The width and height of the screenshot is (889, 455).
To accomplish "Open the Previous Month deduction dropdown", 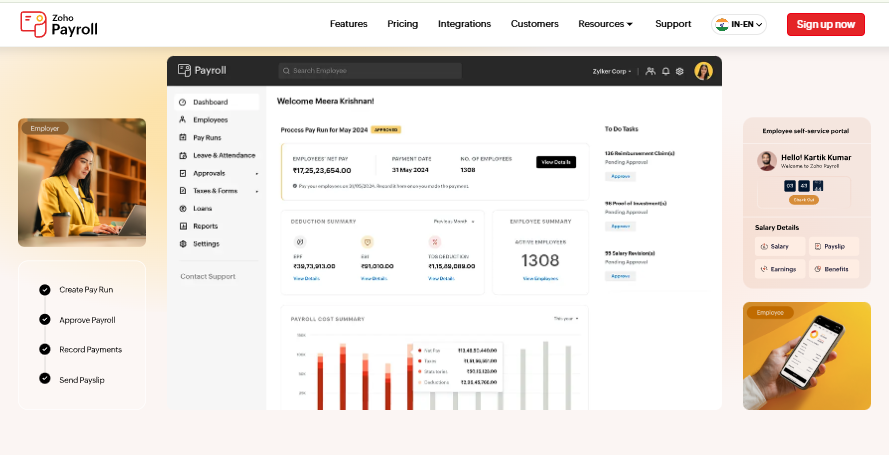I will click(x=454, y=222).
